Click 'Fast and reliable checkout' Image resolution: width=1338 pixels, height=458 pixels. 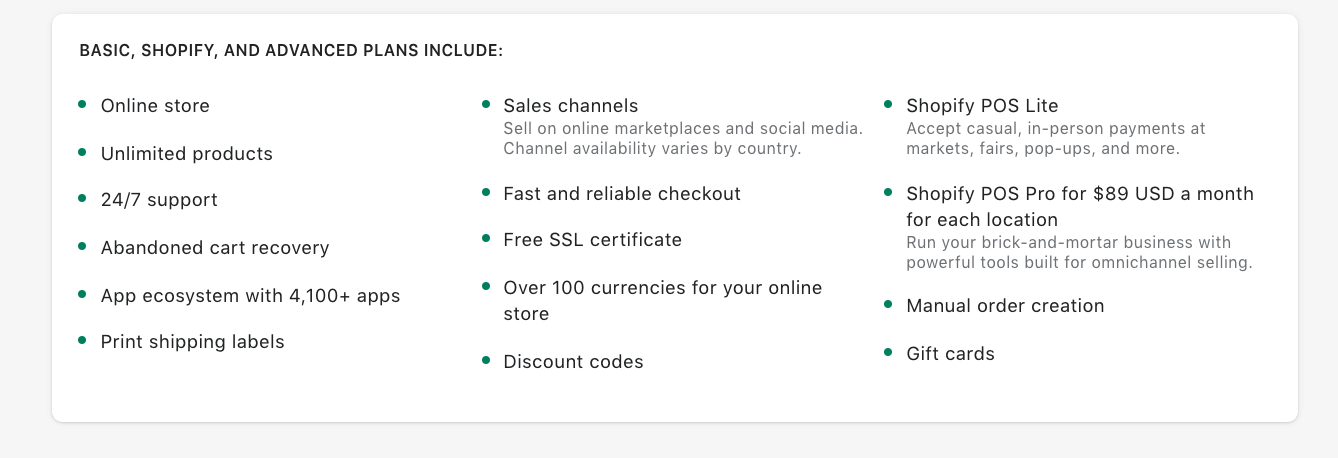point(622,194)
